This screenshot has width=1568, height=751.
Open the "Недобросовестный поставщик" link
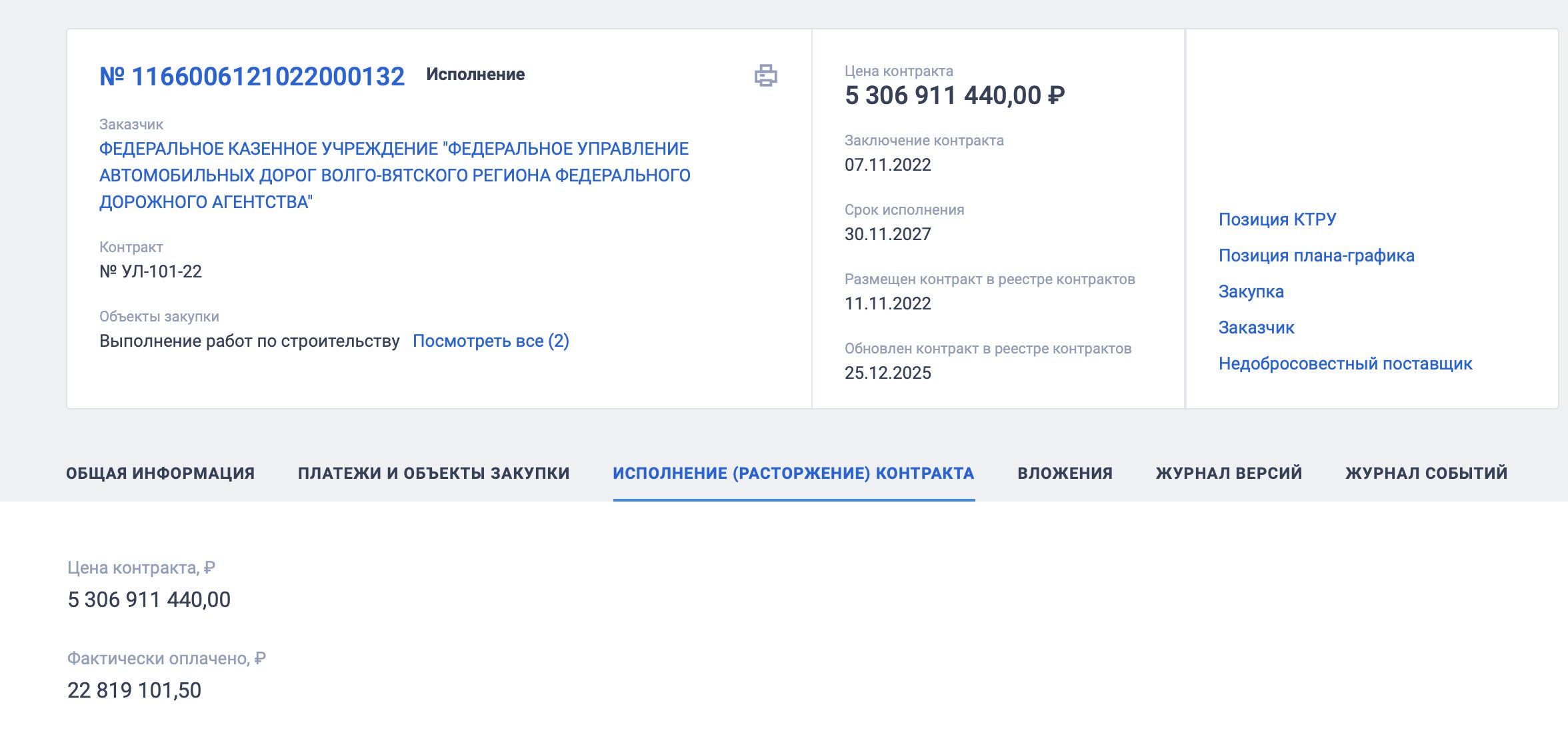1345,363
